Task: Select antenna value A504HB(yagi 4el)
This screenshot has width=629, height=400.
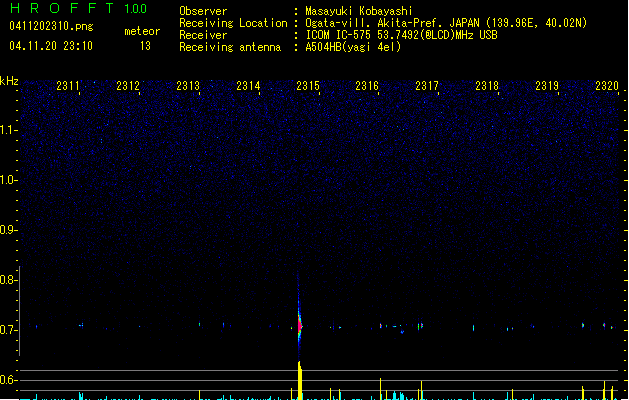Action: tap(353, 47)
